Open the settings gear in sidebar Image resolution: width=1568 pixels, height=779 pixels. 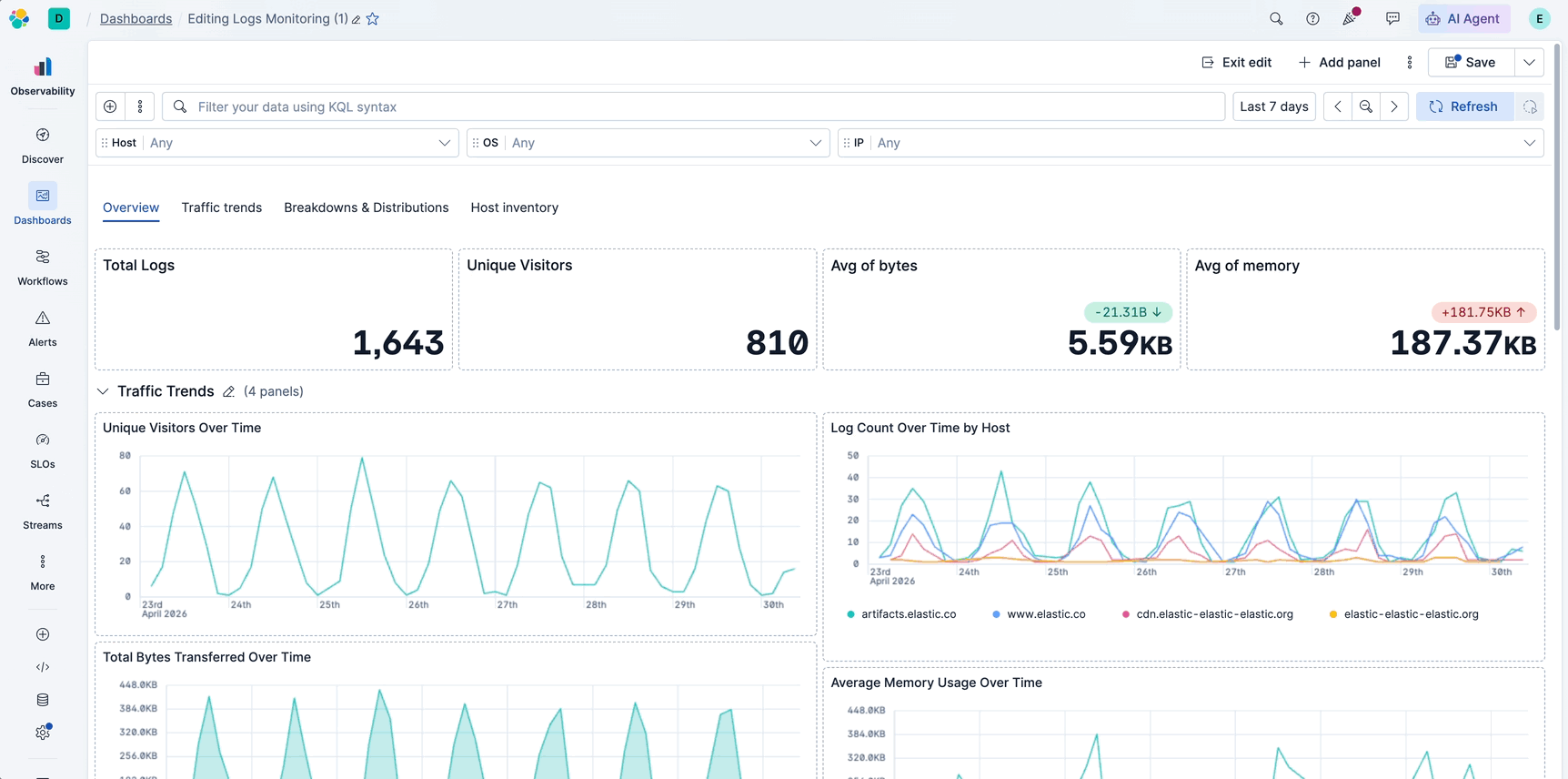tap(43, 733)
